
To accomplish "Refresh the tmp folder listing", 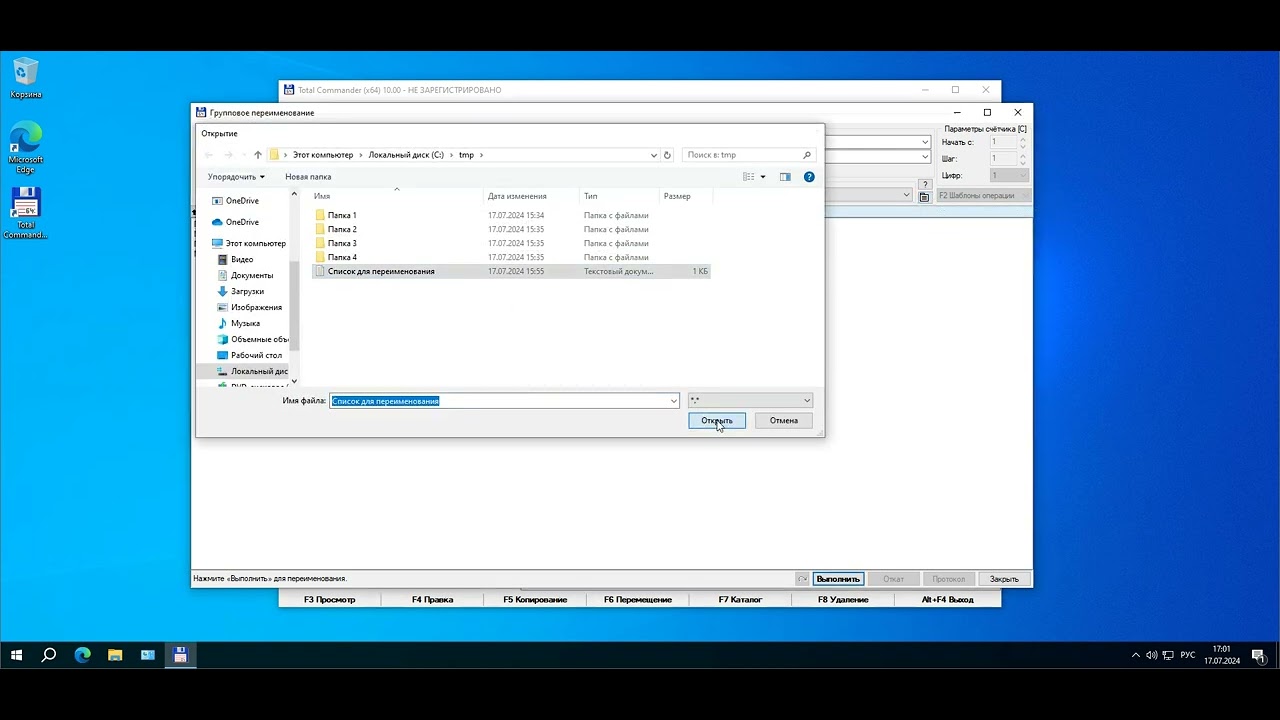I will [x=667, y=155].
